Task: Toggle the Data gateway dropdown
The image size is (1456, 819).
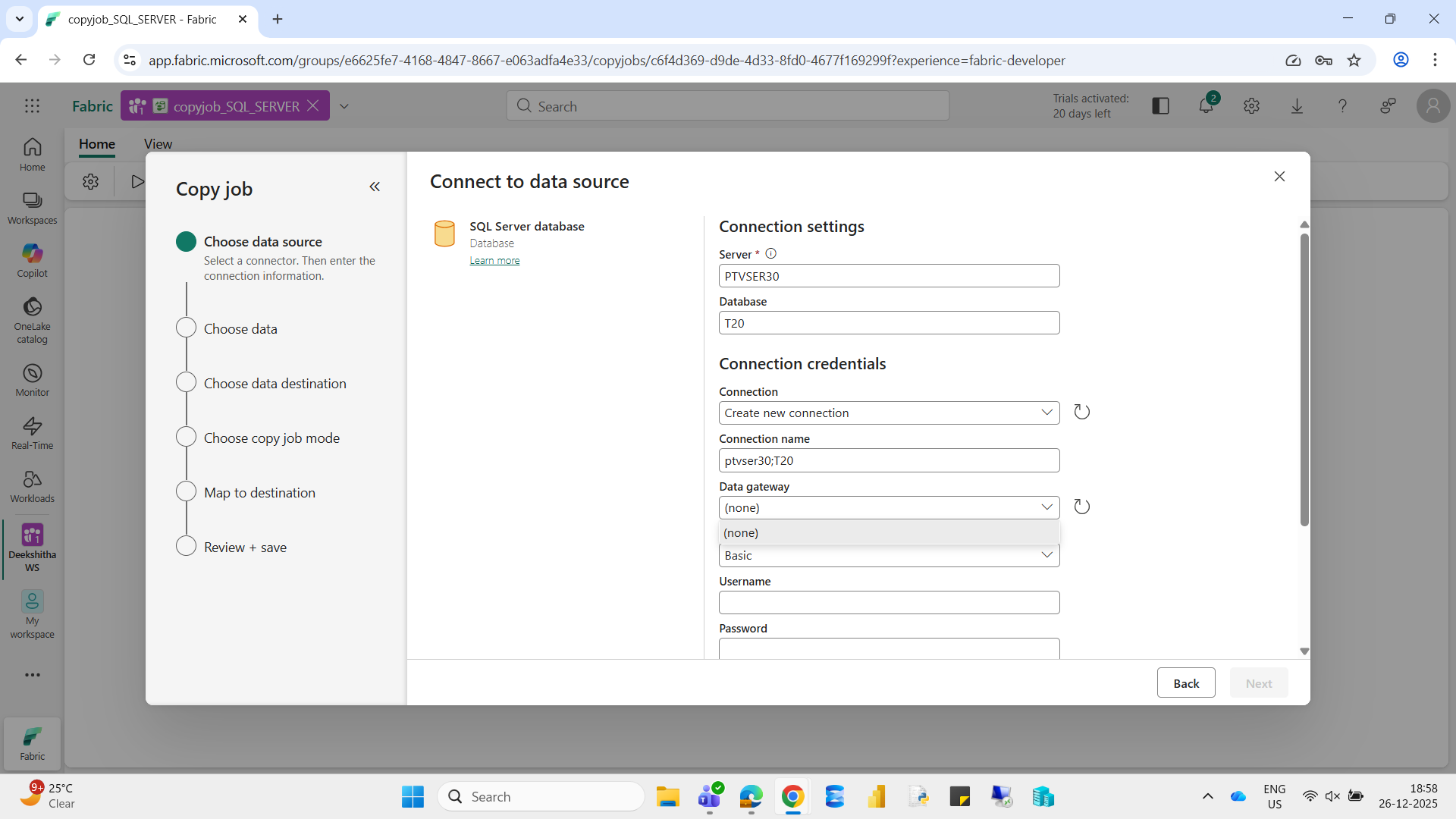Action: coord(889,507)
